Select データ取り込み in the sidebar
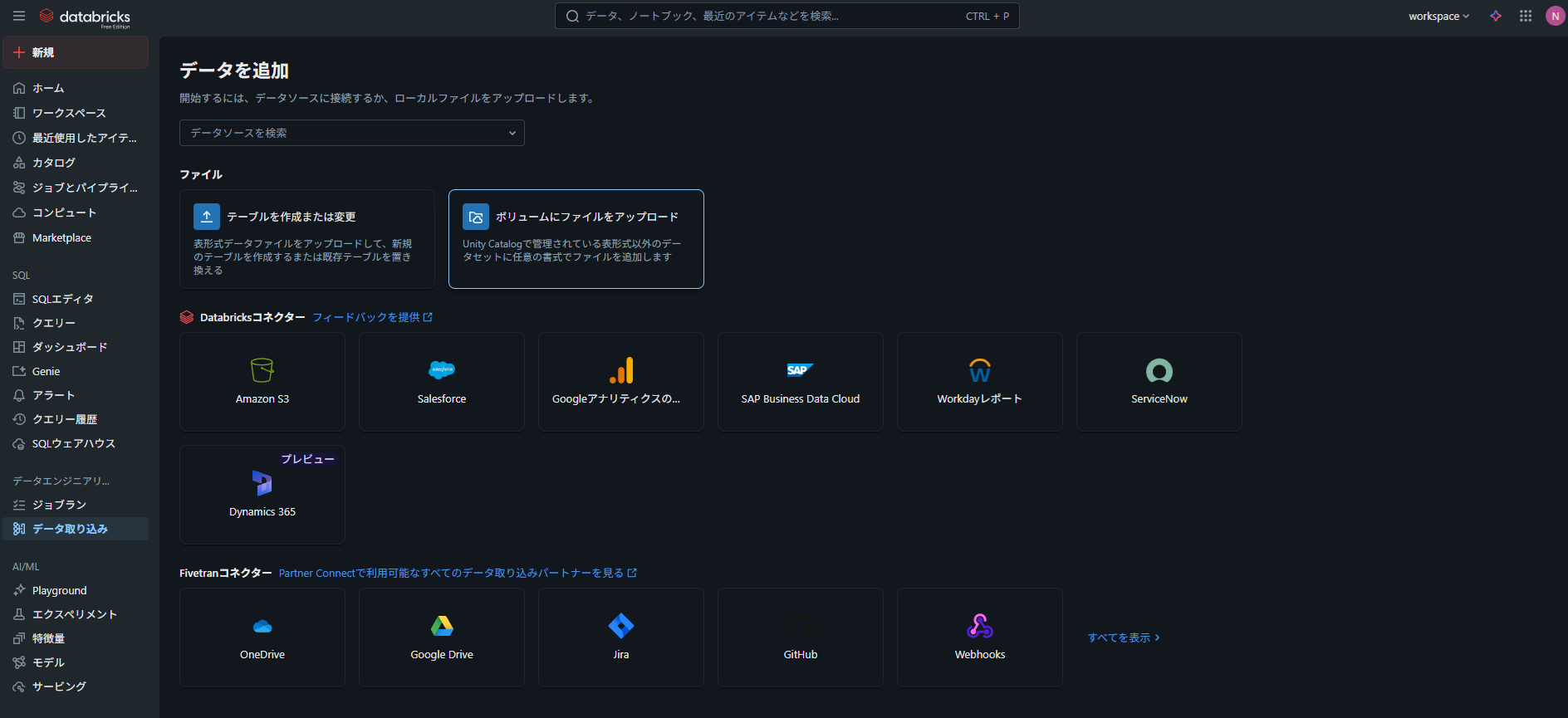Viewport: 1568px width, 718px height. click(76, 529)
